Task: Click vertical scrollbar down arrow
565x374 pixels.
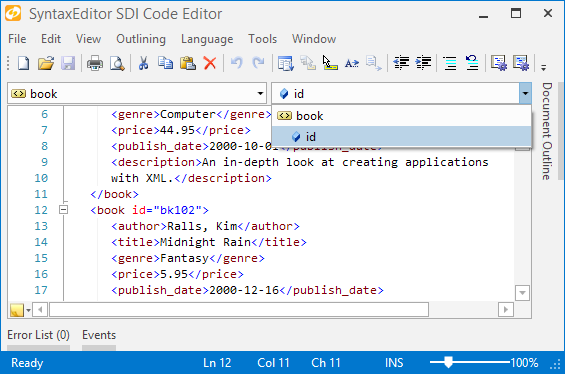Action: pyautogui.click(x=522, y=293)
